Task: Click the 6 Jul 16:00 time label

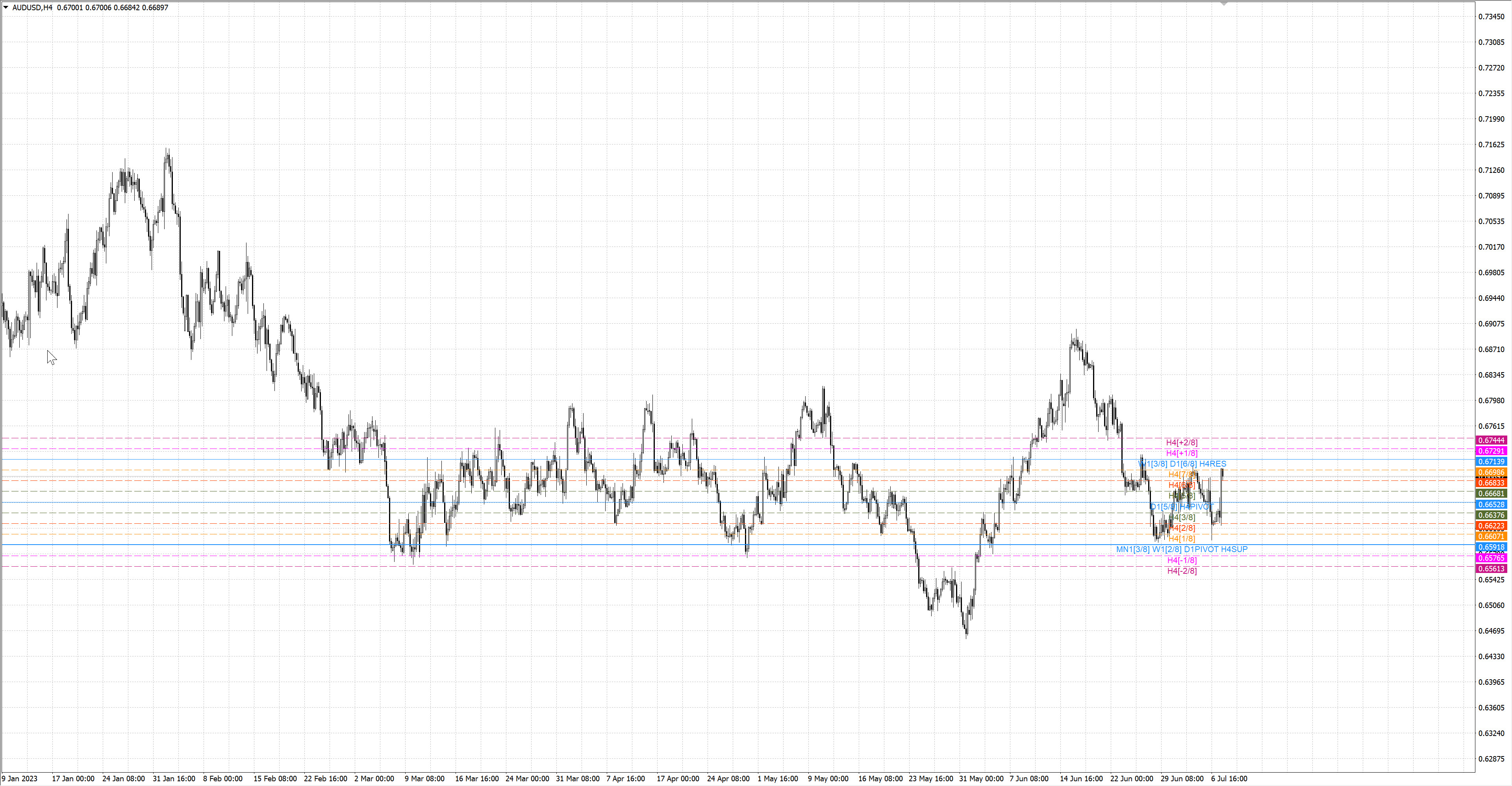Action: pos(1229,779)
